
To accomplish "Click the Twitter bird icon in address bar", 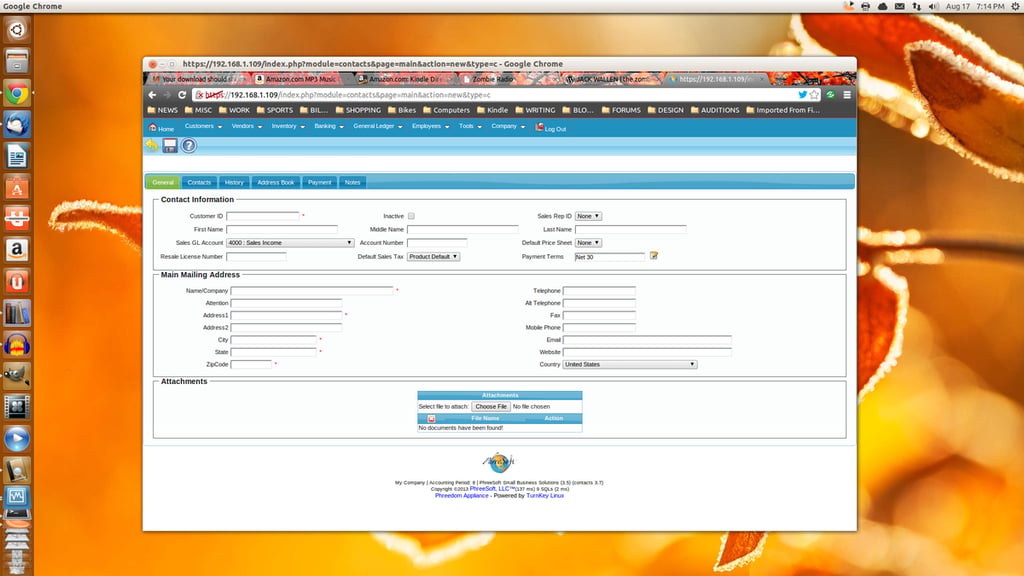I will [x=802, y=95].
